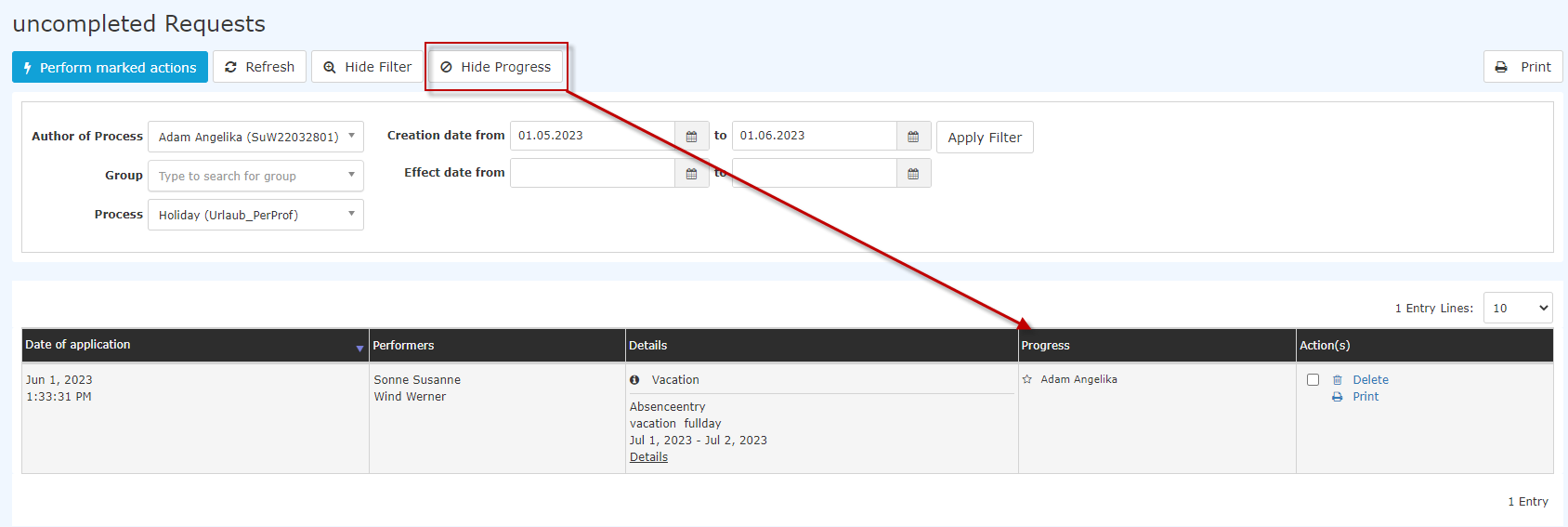1568x527 pixels.
Task: Click the Adam Angelika progress entry
Action: tap(1078, 379)
